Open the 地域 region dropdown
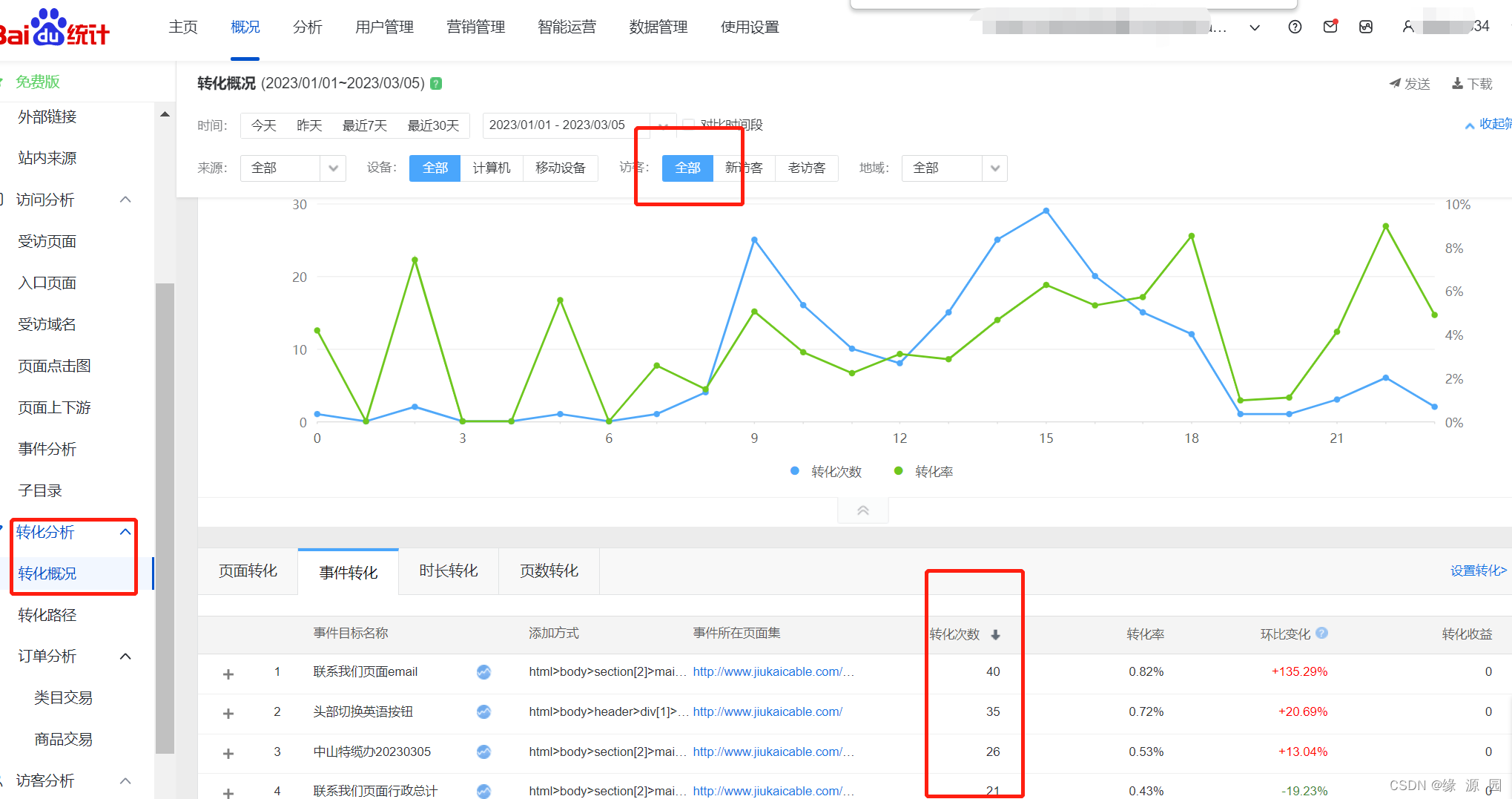This screenshot has width=1512, height=799. [954, 168]
